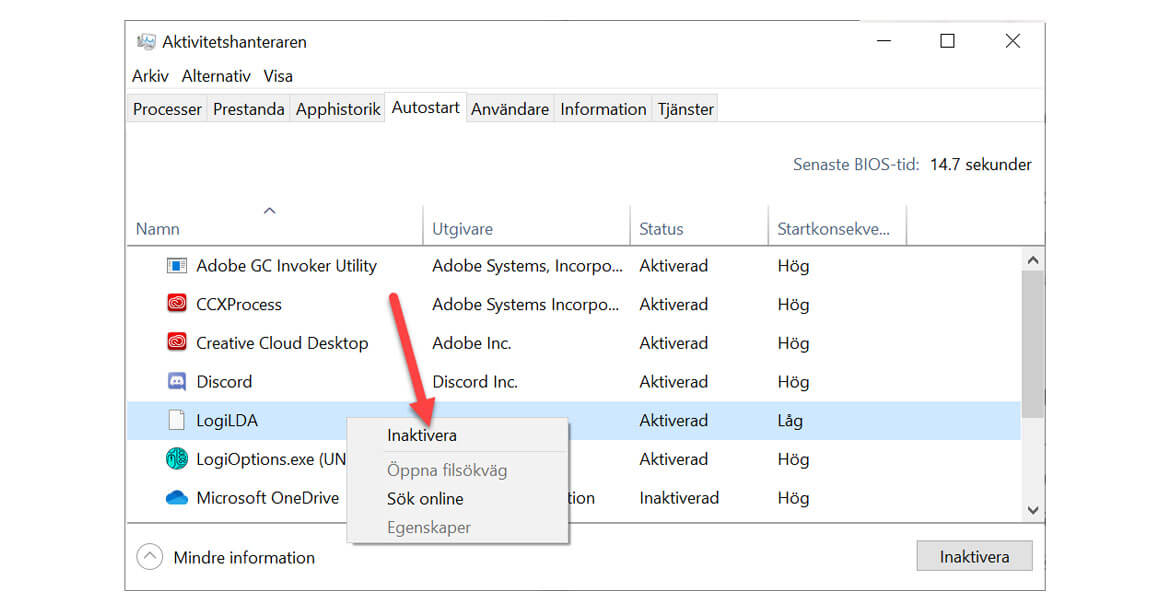
Task: Select the Discord row name
Action: click(x=224, y=382)
